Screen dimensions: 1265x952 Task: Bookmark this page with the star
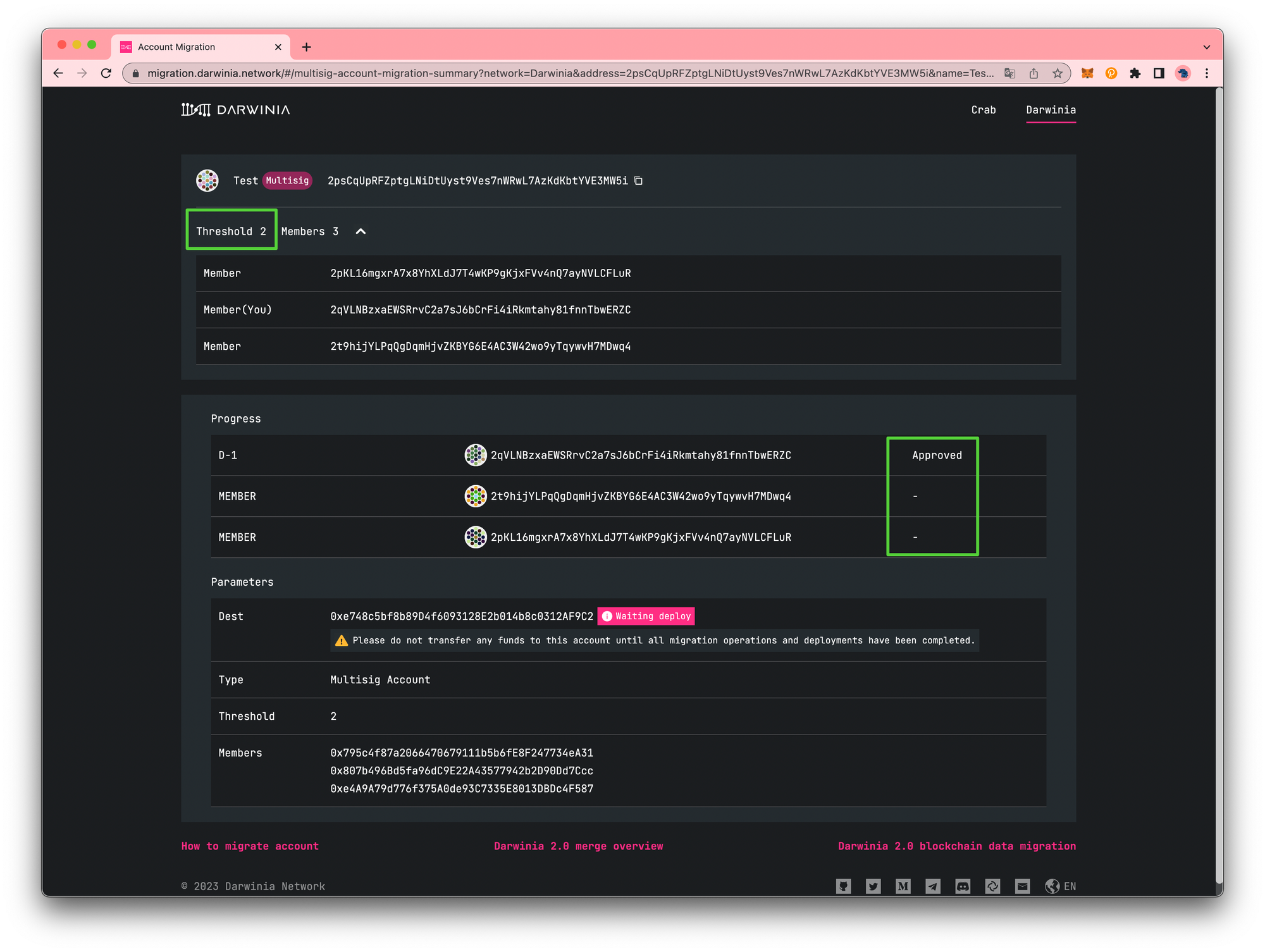tap(1057, 73)
